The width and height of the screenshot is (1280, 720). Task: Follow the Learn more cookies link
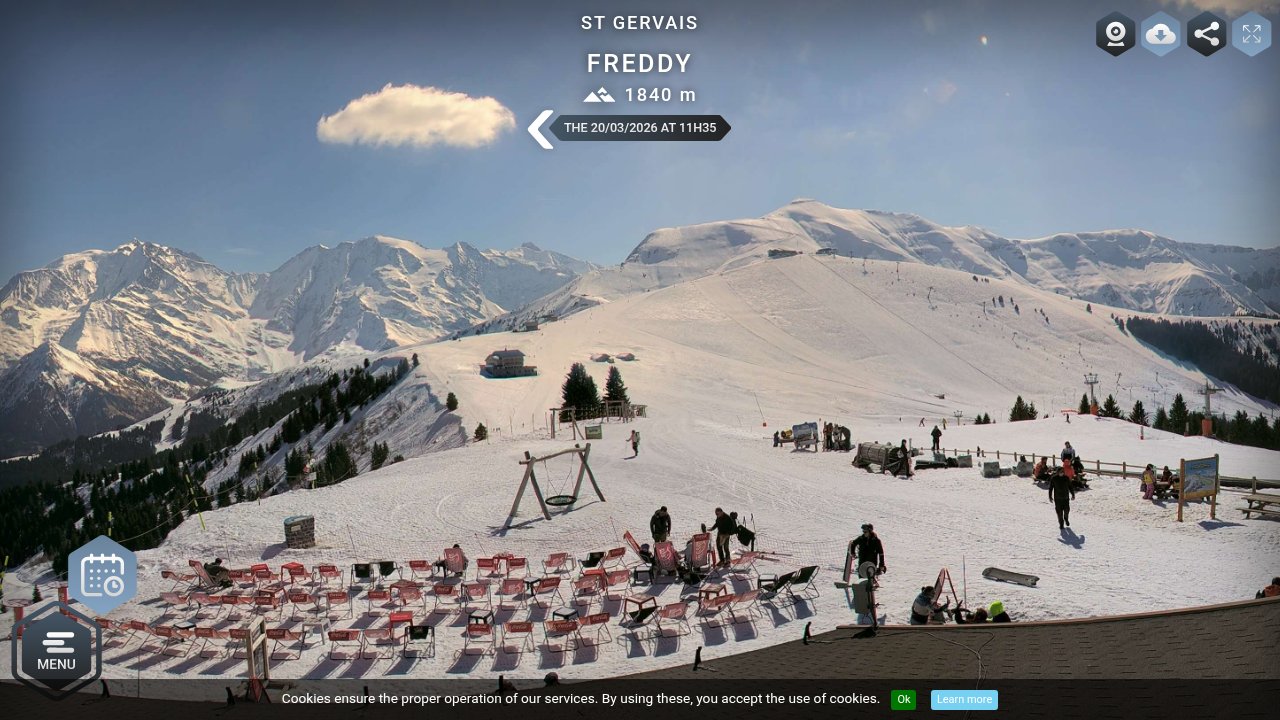964,700
